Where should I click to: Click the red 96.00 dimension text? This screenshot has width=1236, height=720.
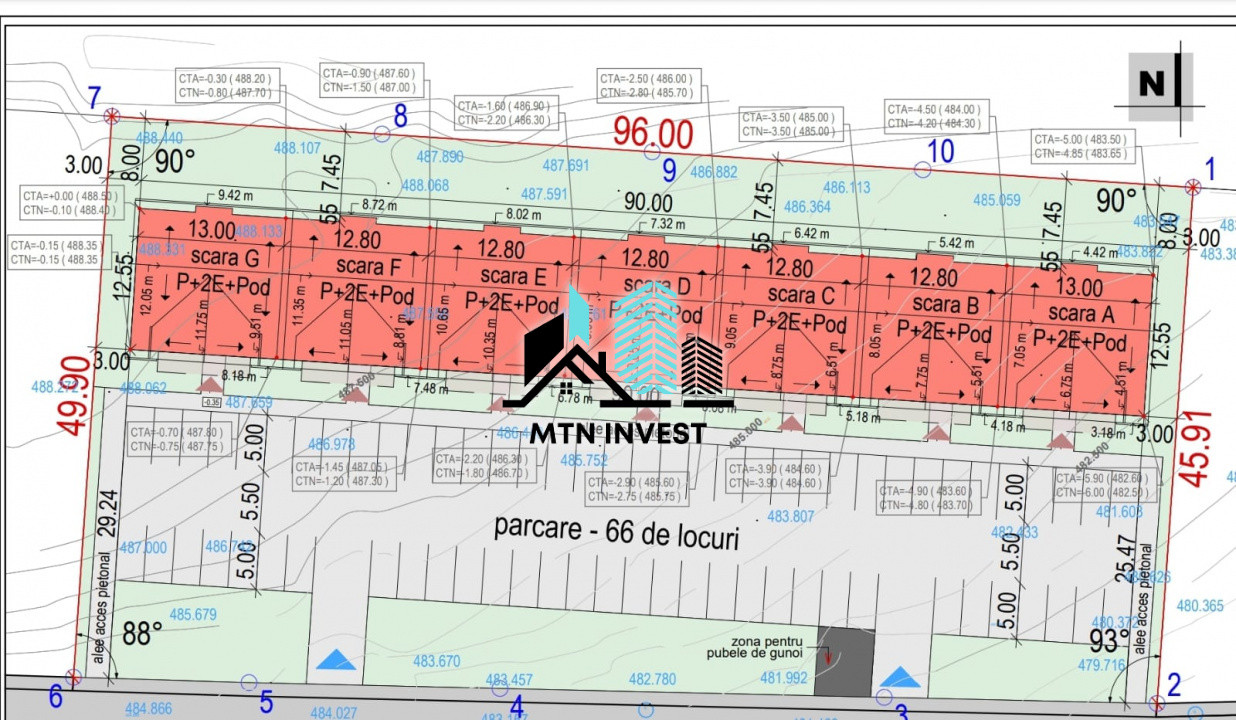(x=653, y=130)
